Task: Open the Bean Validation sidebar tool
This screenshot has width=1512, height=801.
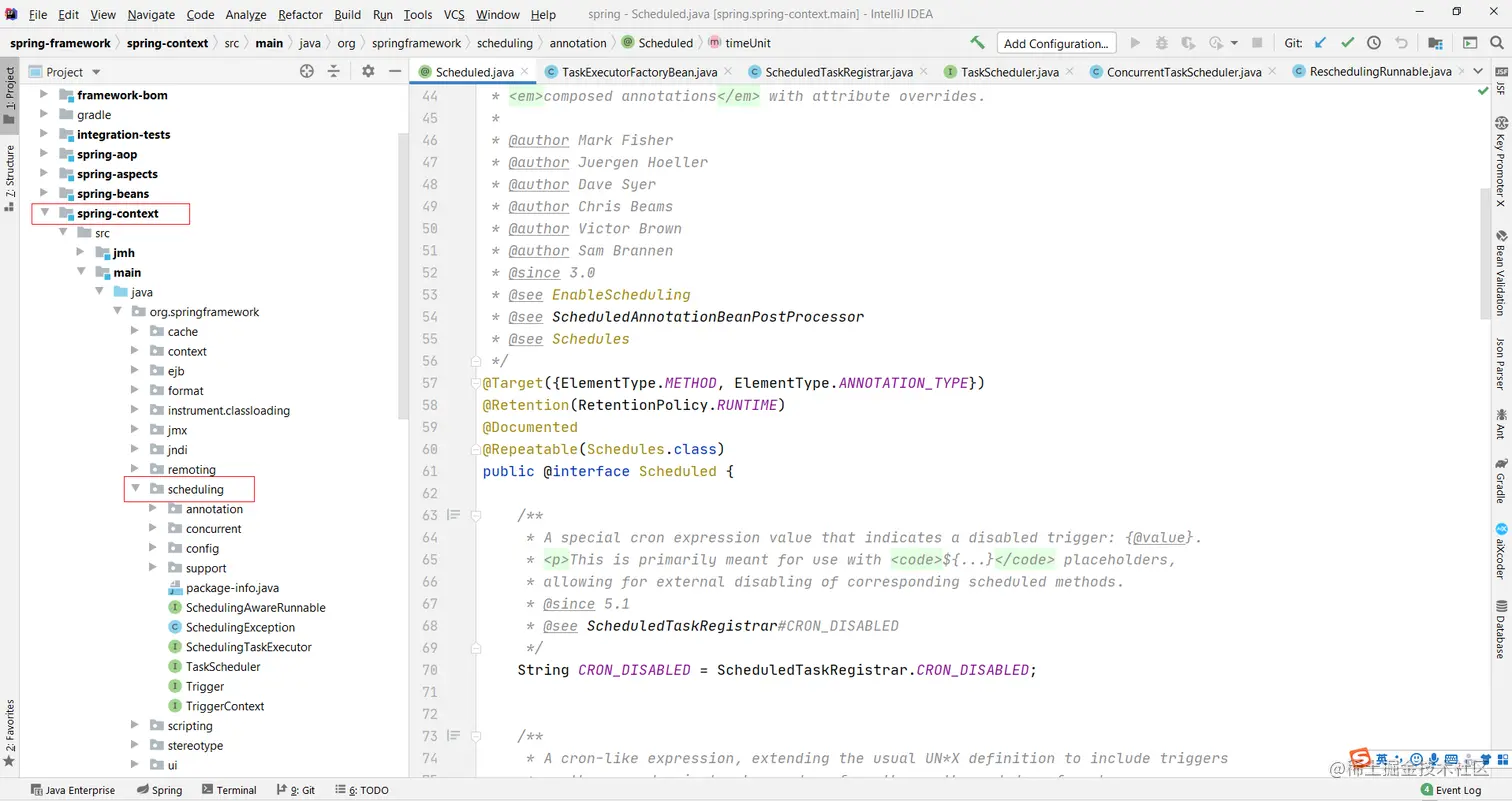Action: [1501, 272]
